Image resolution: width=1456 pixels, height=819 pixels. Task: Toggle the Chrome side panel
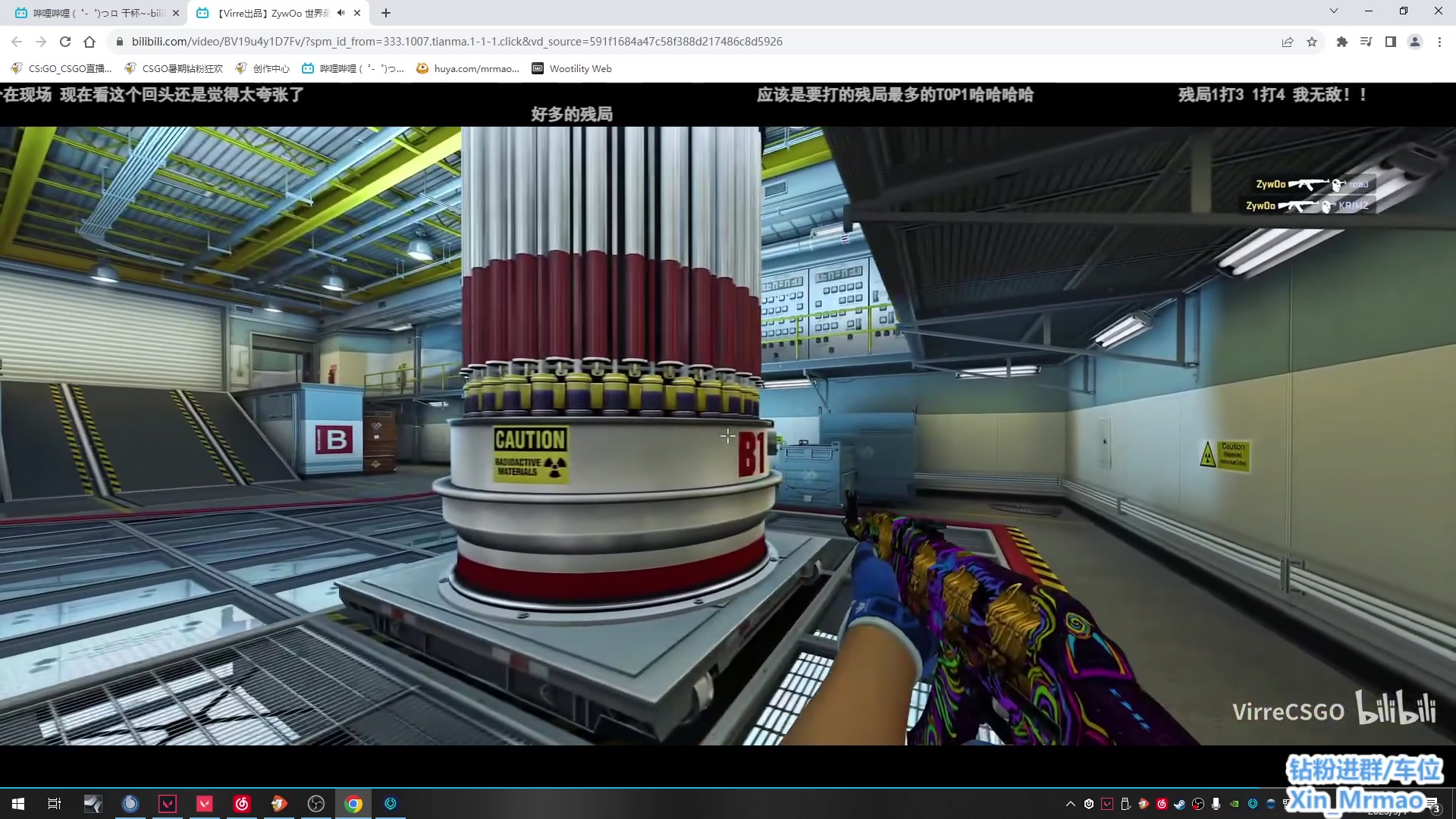pyautogui.click(x=1391, y=42)
